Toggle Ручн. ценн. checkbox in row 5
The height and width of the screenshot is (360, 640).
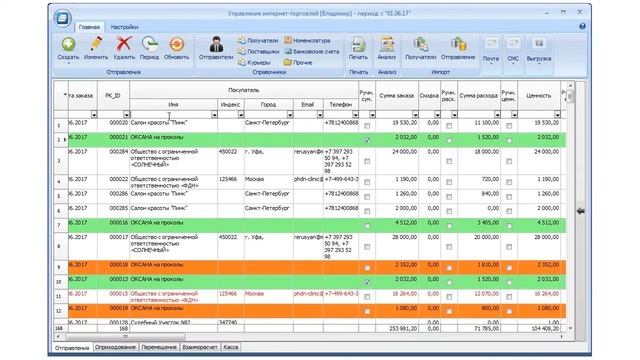[509, 197]
